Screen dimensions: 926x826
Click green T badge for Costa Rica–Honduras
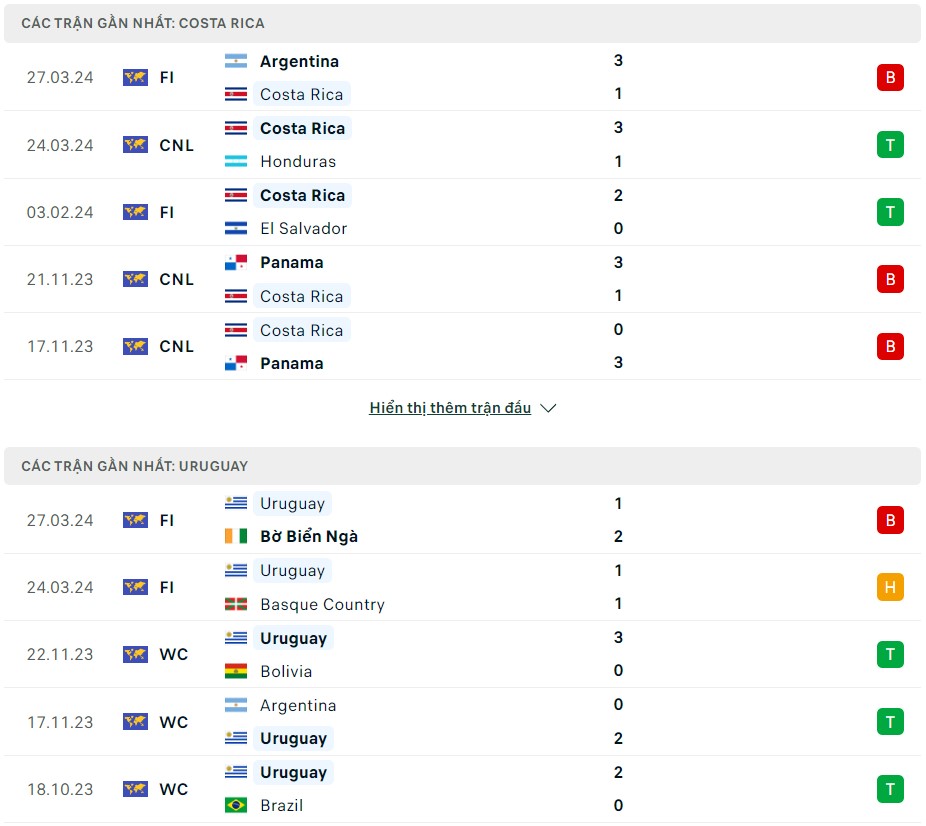coord(890,145)
